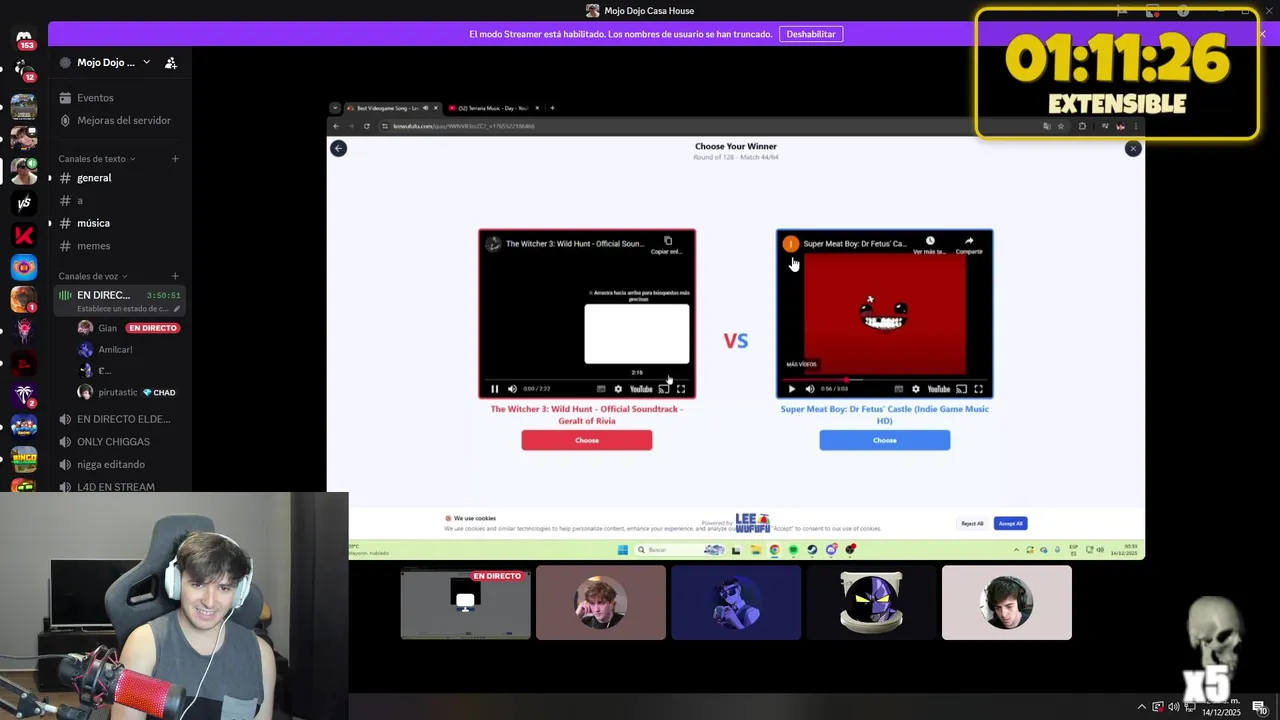The image size is (1280, 720).
Task: Add channel to Canales de texto
Action: (x=175, y=158)
